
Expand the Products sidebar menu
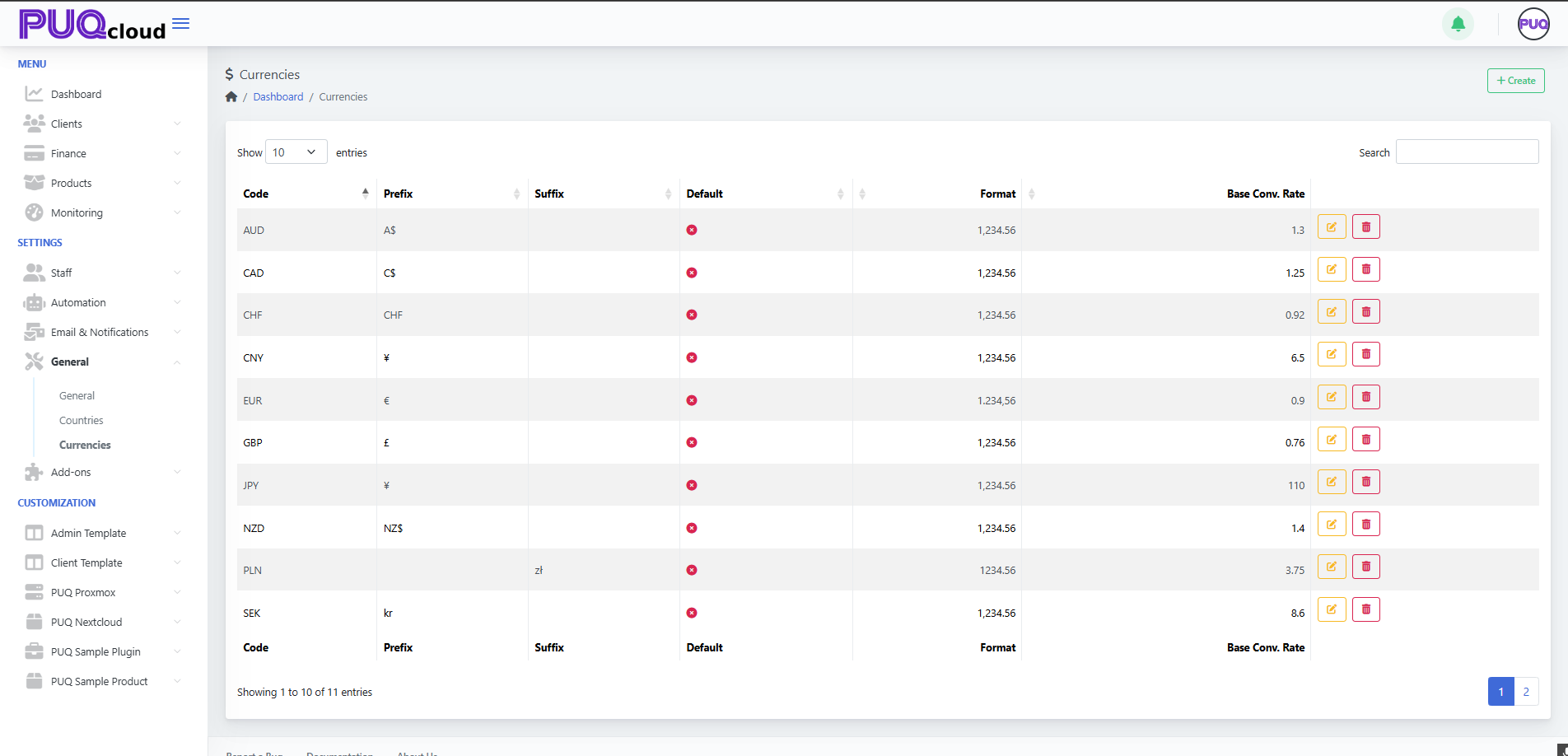pos(102,183)
